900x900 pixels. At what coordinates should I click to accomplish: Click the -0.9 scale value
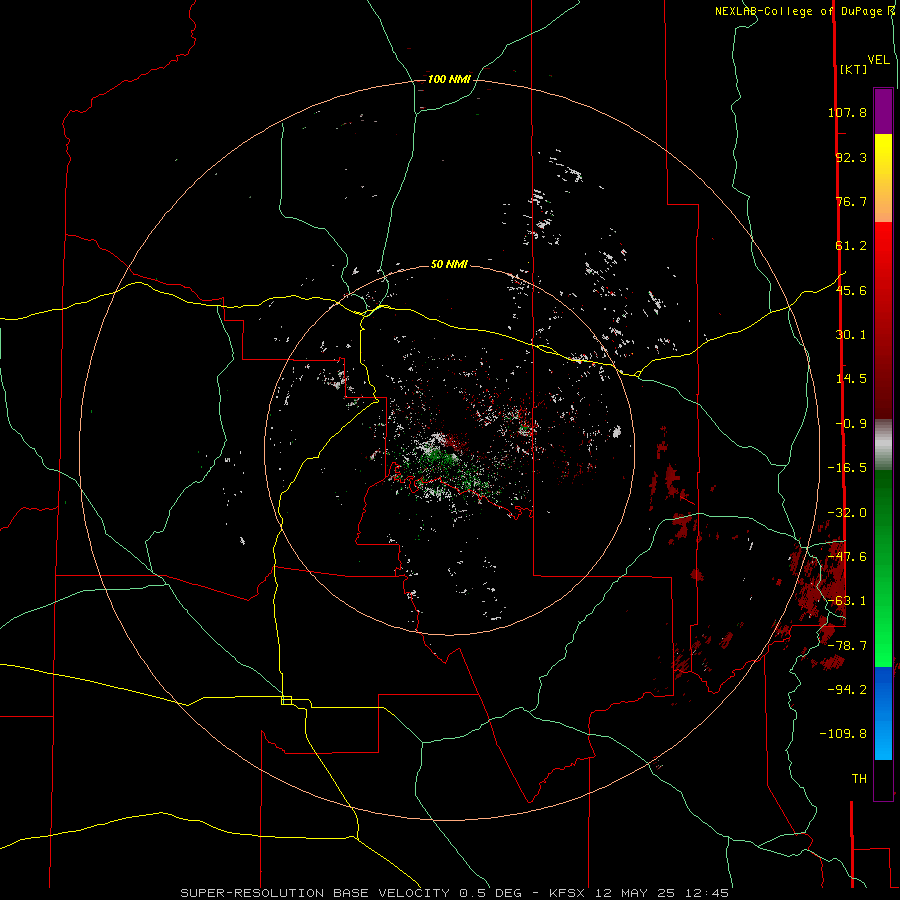point(851,424)
